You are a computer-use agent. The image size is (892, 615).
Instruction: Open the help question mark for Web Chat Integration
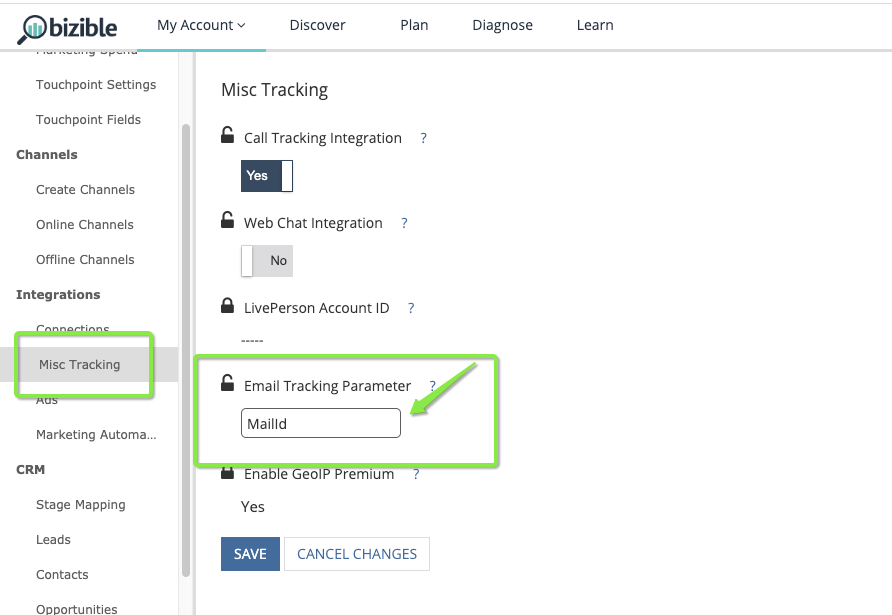pyautogui.click(x=404, y=223)
